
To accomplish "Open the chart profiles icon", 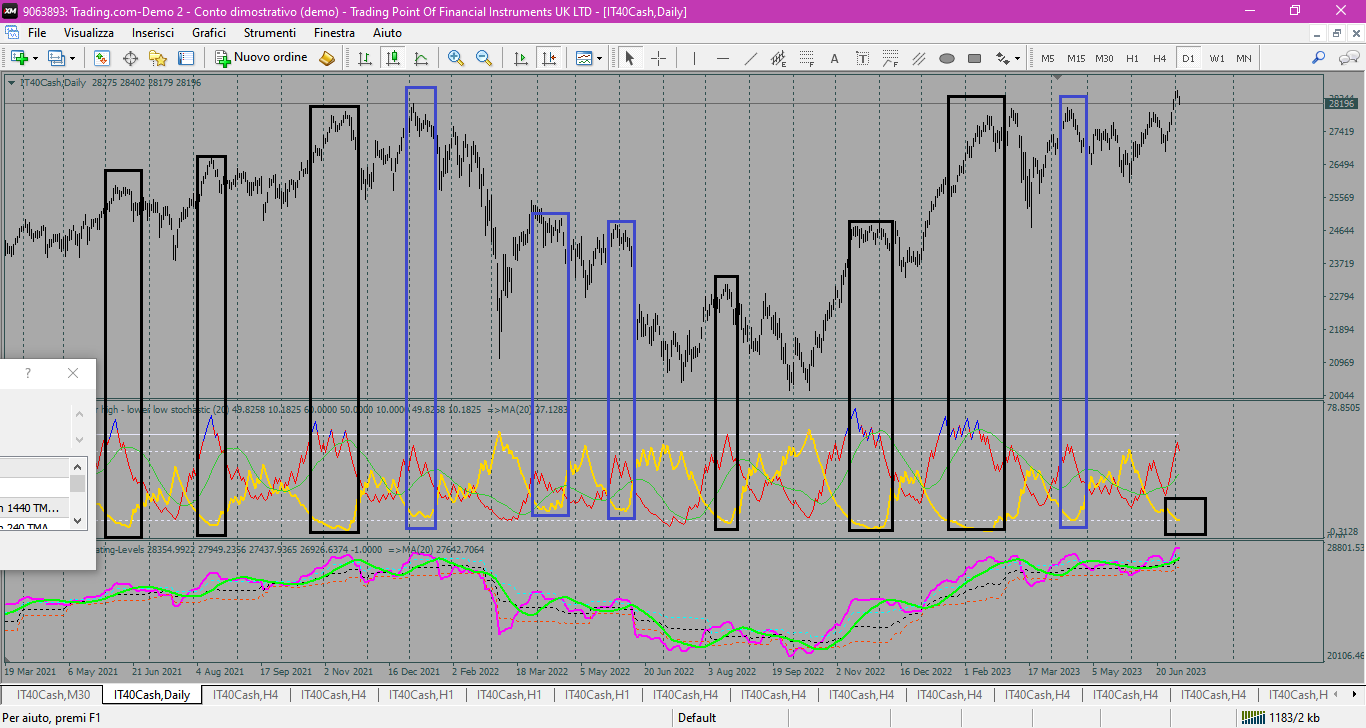I will [x=56, y=58].
